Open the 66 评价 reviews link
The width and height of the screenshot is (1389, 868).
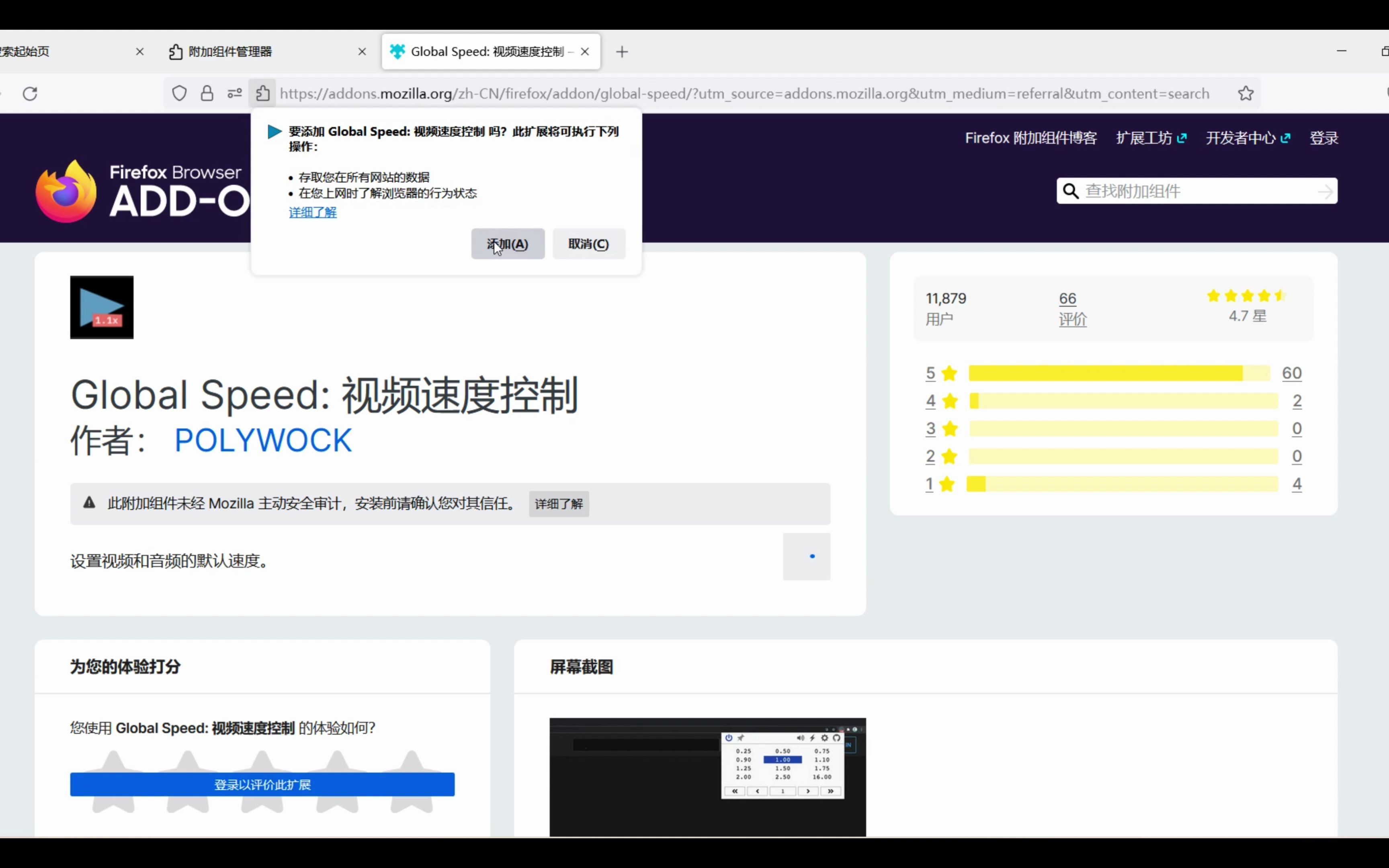point(1072,308)
